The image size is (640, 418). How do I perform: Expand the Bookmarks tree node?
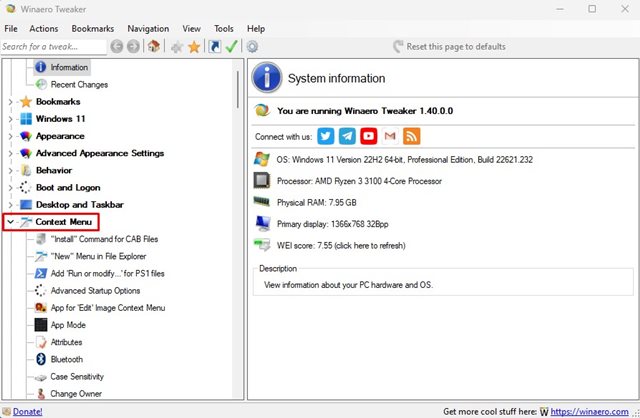(x=11, y=102)
